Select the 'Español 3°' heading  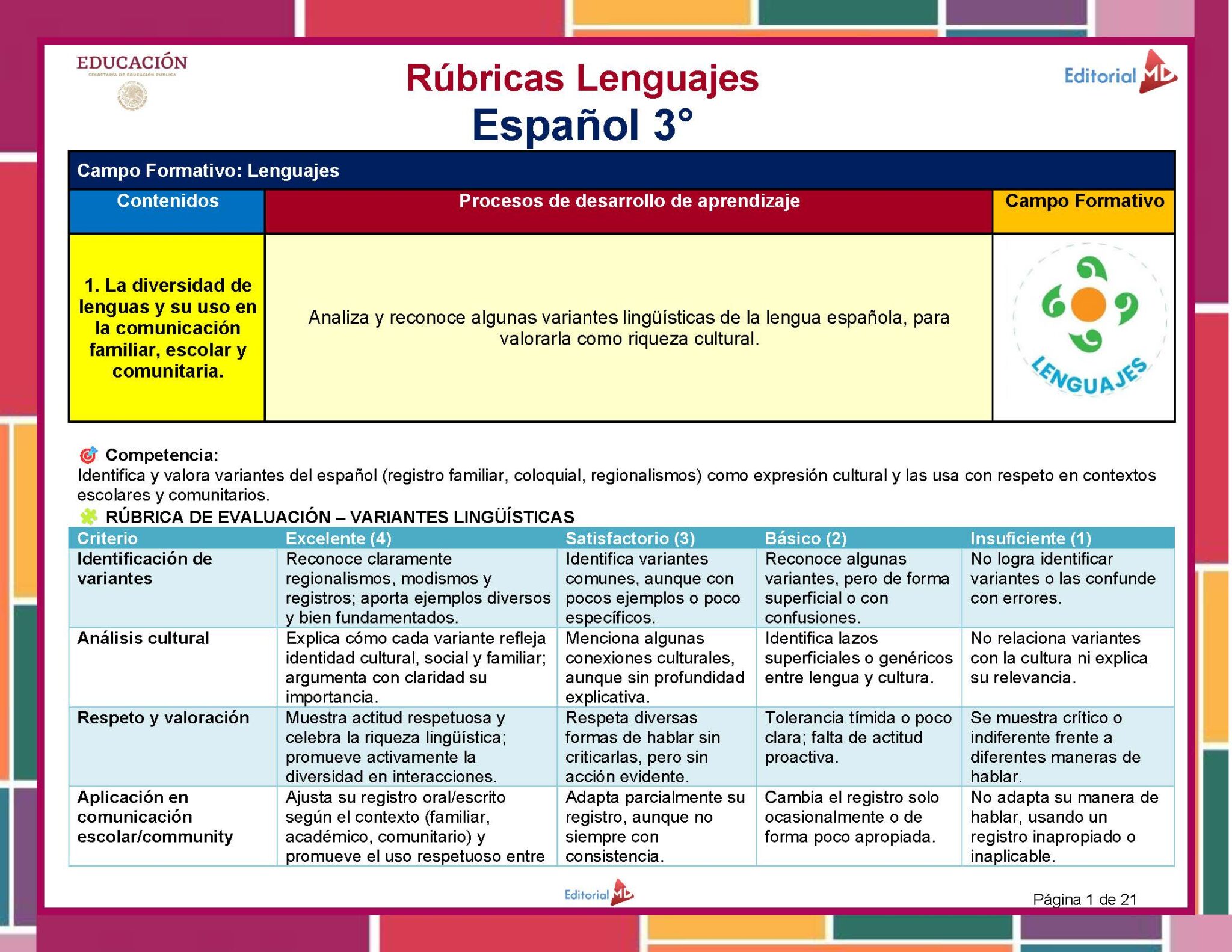pos(582,125)
